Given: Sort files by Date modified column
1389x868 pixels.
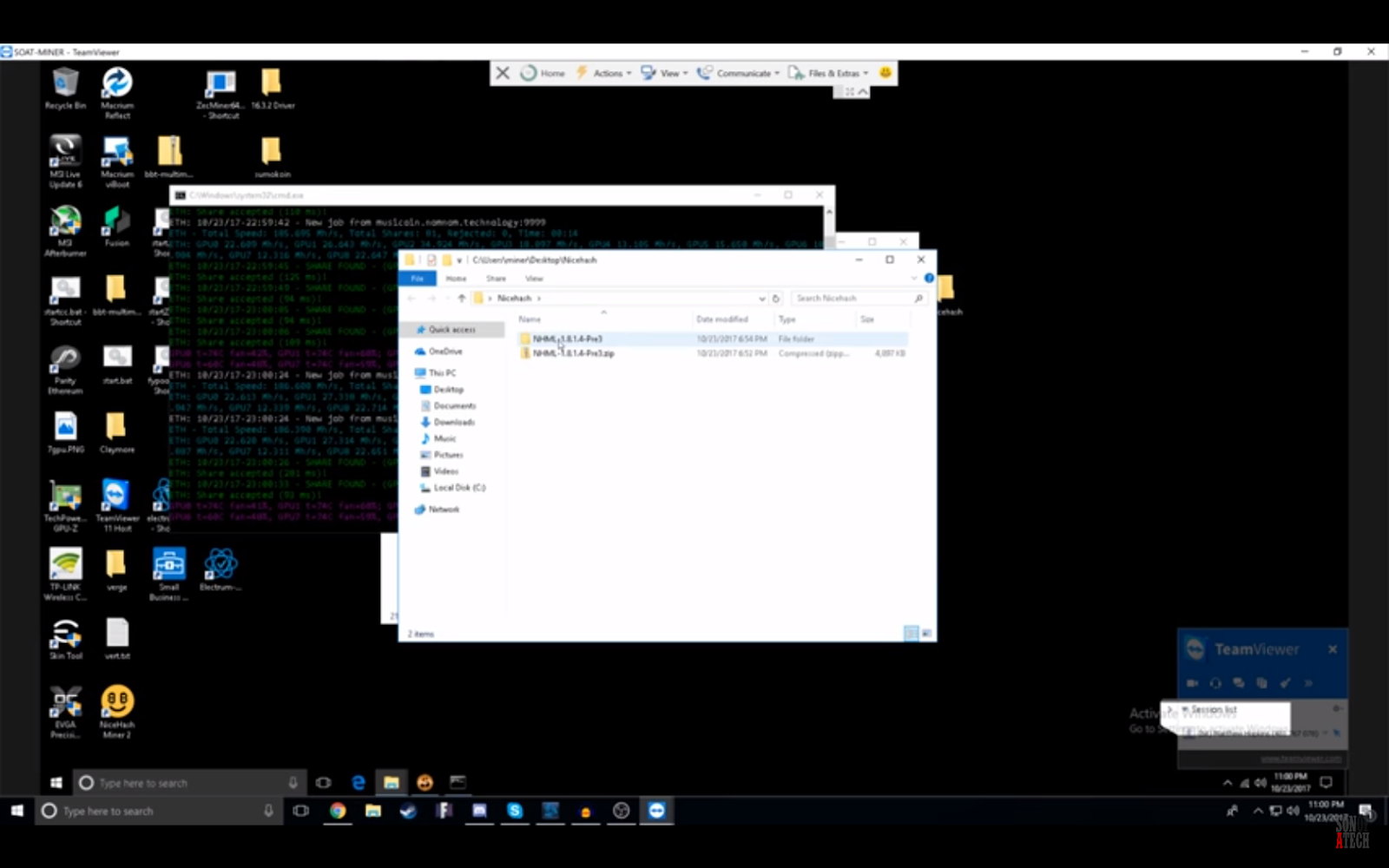Looking at the screenshot, I should coord(722,319).
